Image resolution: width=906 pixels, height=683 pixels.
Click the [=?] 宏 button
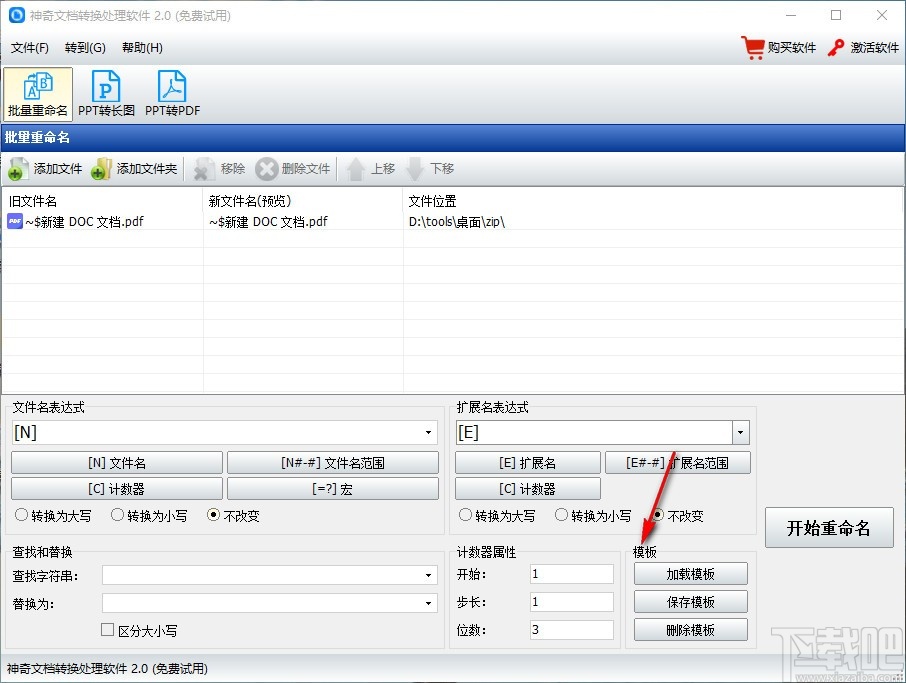[333, 489]
